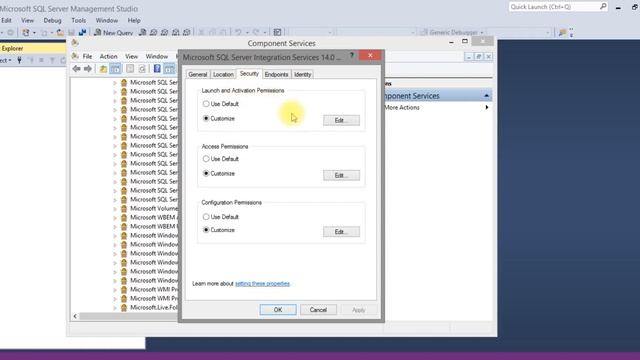The height and width of the screenshot is (360, 640).
Task: Click the plug icon in Object Explorer toolbar
Action: 19,60
